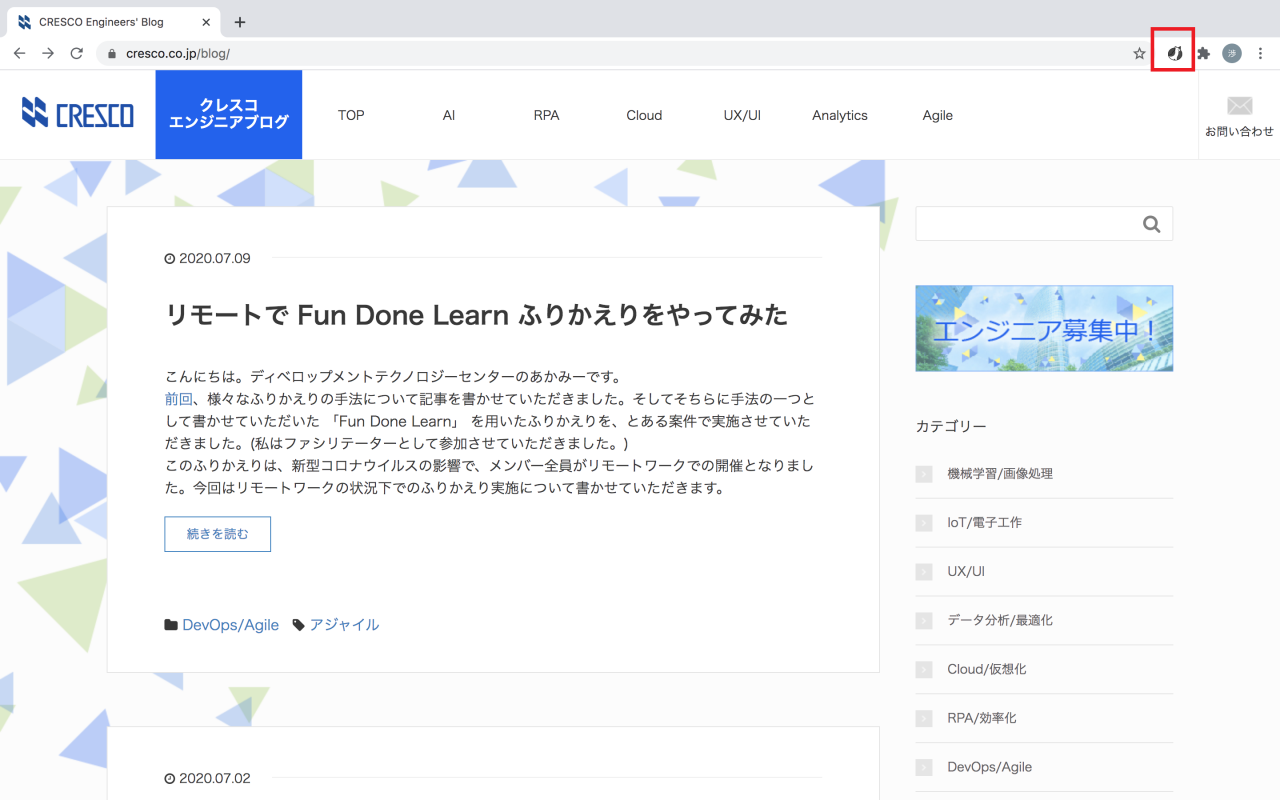Open the DevOps/Agile category link under article
Image resolution: width=1280 pixels, height=800 pixels.
pyautogui.click(x=230, y=625)
